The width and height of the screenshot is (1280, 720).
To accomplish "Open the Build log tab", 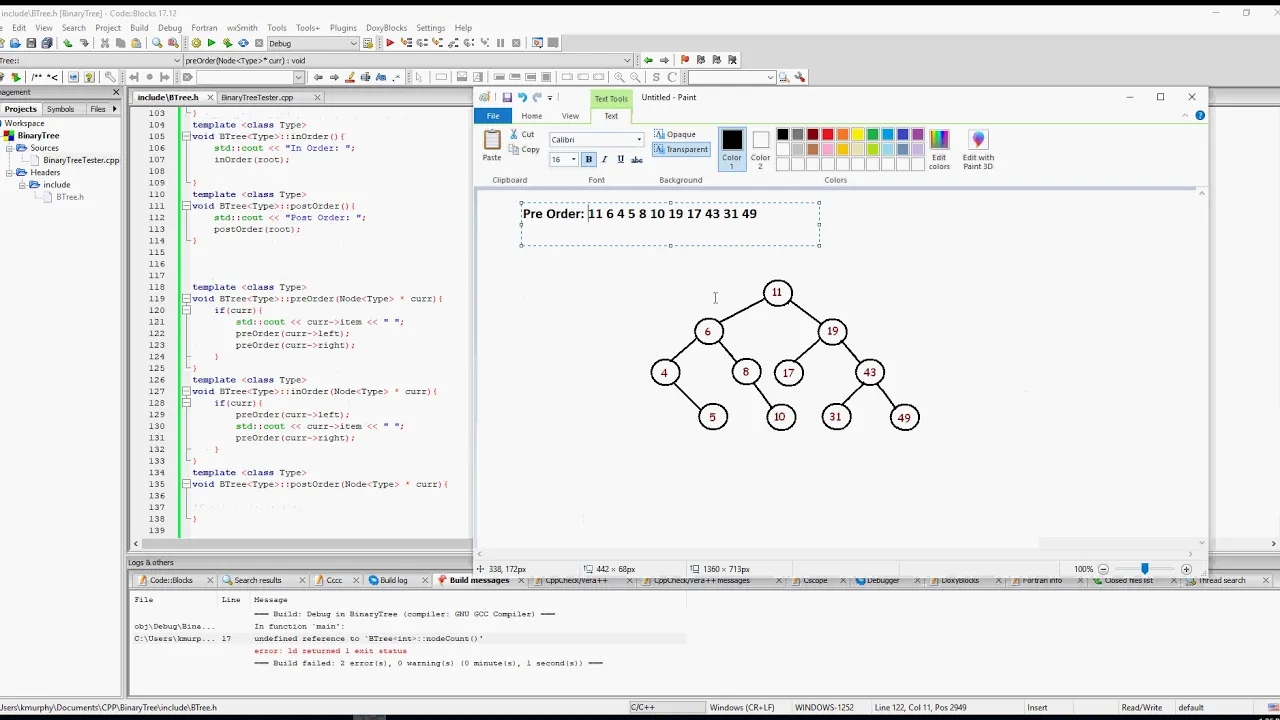I will pyautogui.click(x=393, y=580).
